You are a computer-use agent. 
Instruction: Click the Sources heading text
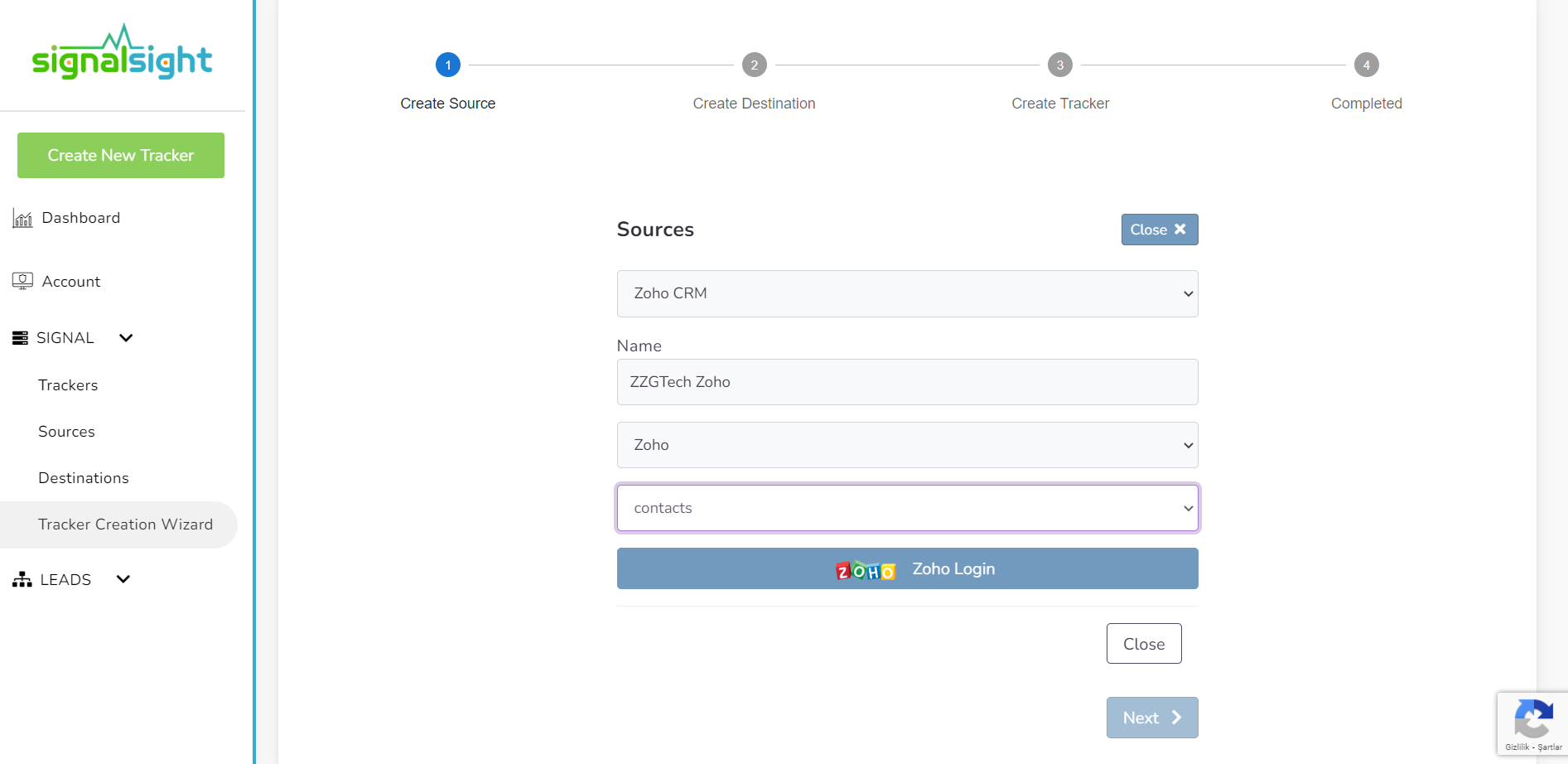coord(655,230)
